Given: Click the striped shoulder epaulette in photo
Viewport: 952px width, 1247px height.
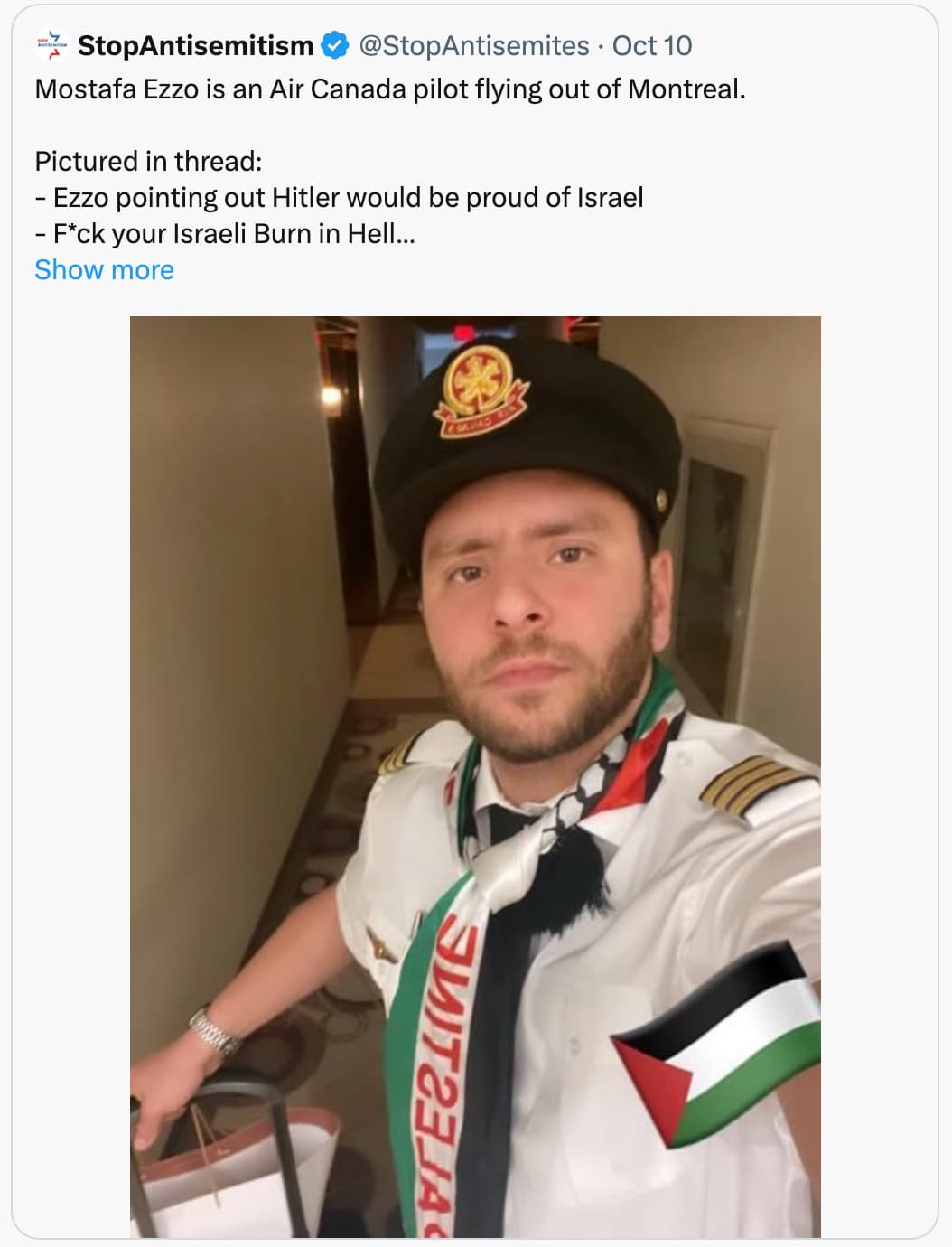Looking at the screenshot, I should click(x=757, y=786).
